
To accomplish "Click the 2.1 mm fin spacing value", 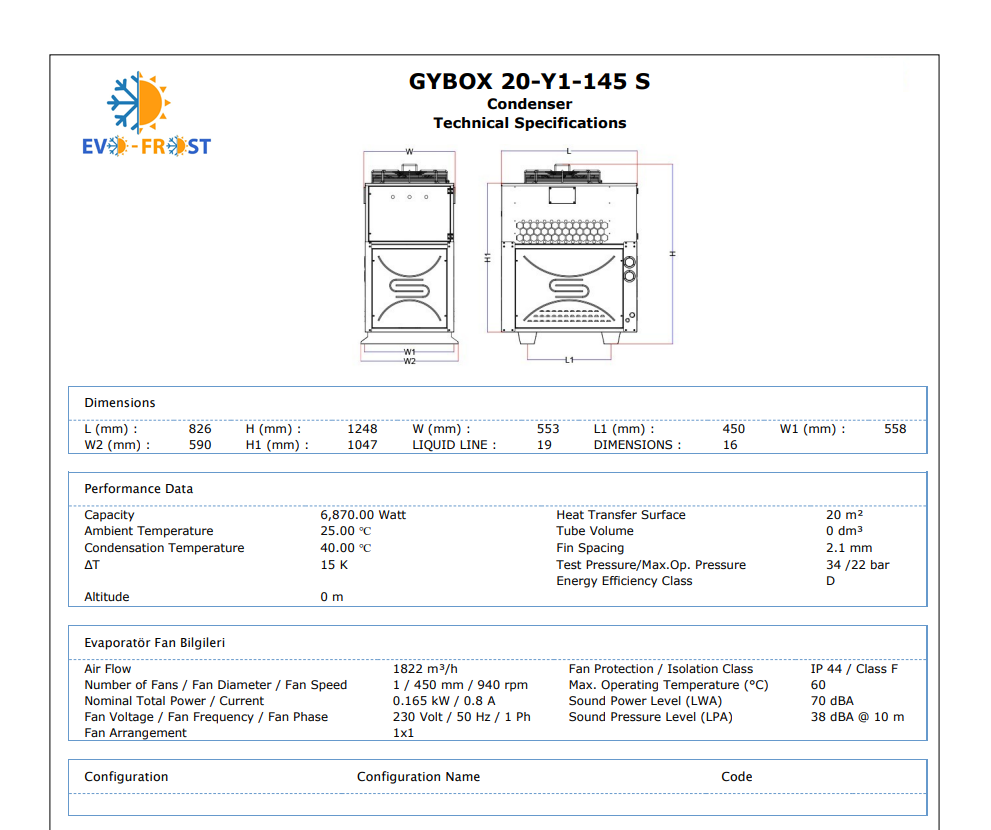I will [849, 548].
